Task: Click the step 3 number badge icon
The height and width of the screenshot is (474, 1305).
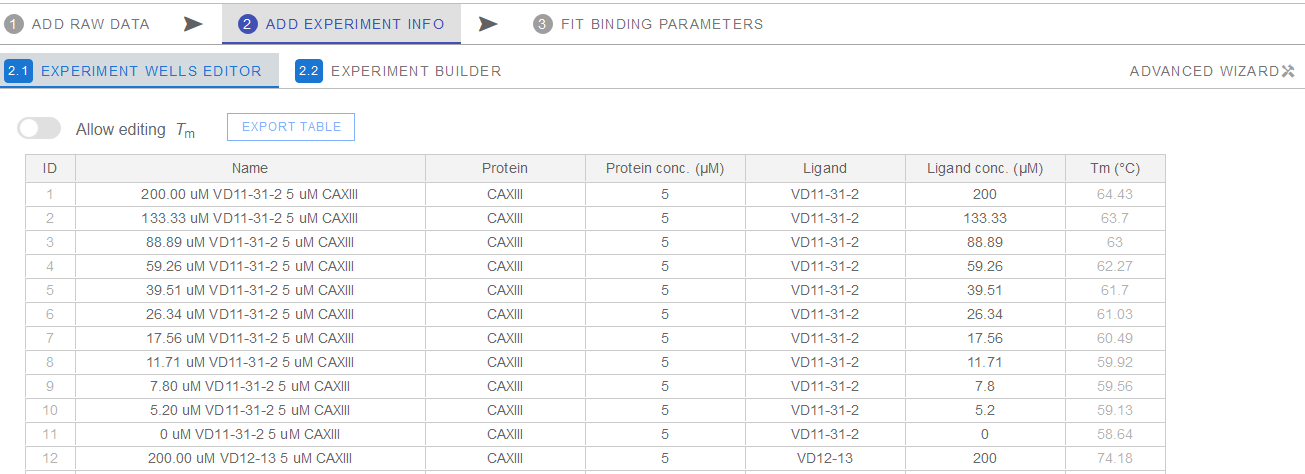Action: [543, 24]
